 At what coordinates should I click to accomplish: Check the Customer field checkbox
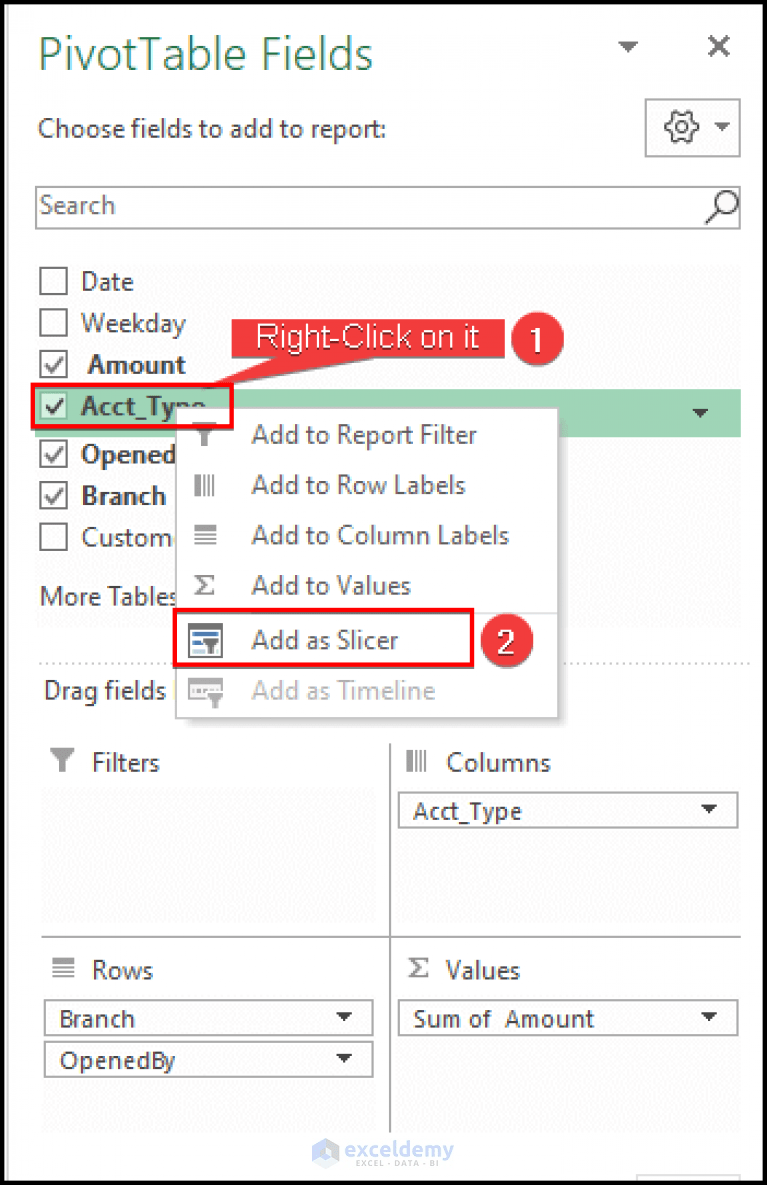click(x=53, y=537)
